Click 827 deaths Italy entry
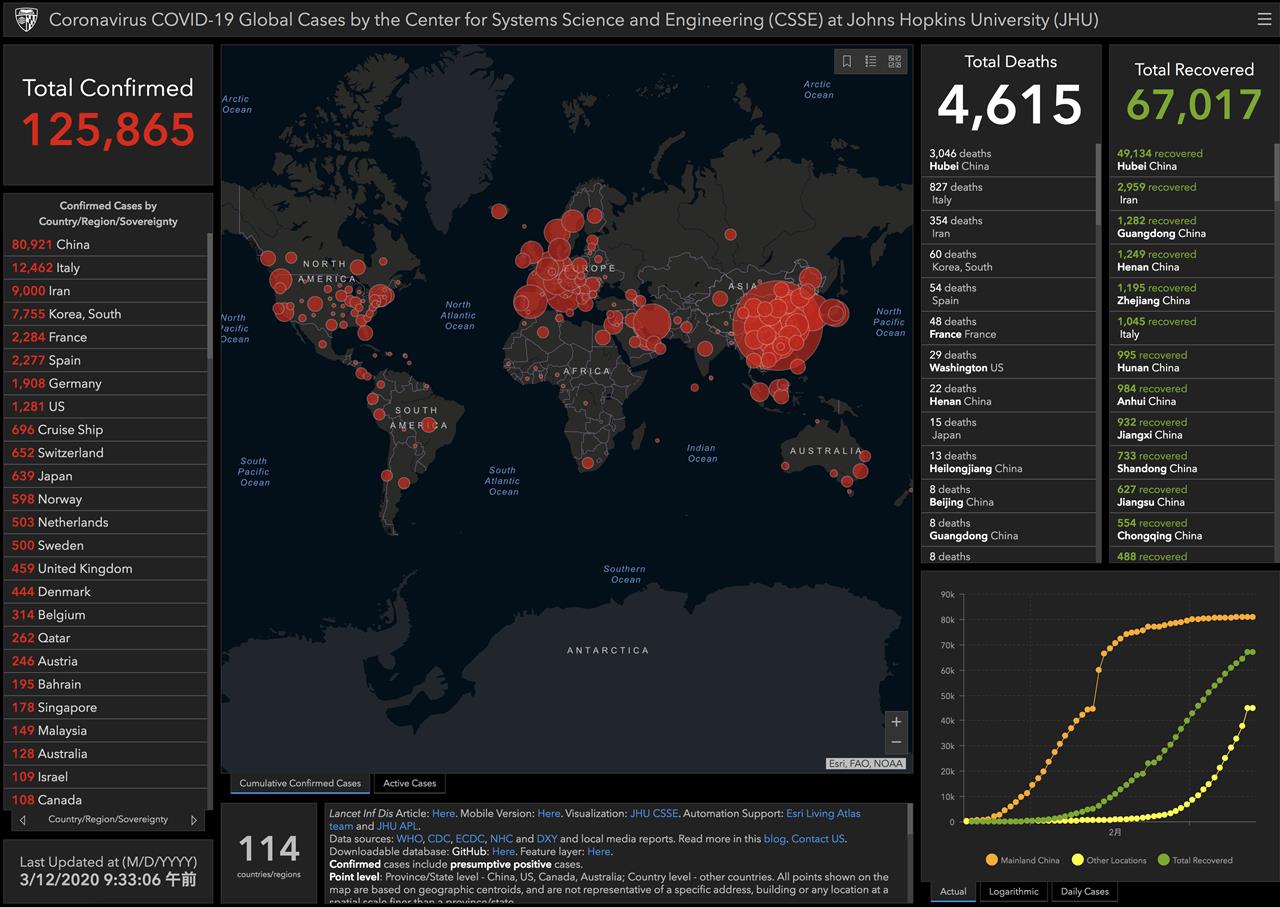 1008,194
